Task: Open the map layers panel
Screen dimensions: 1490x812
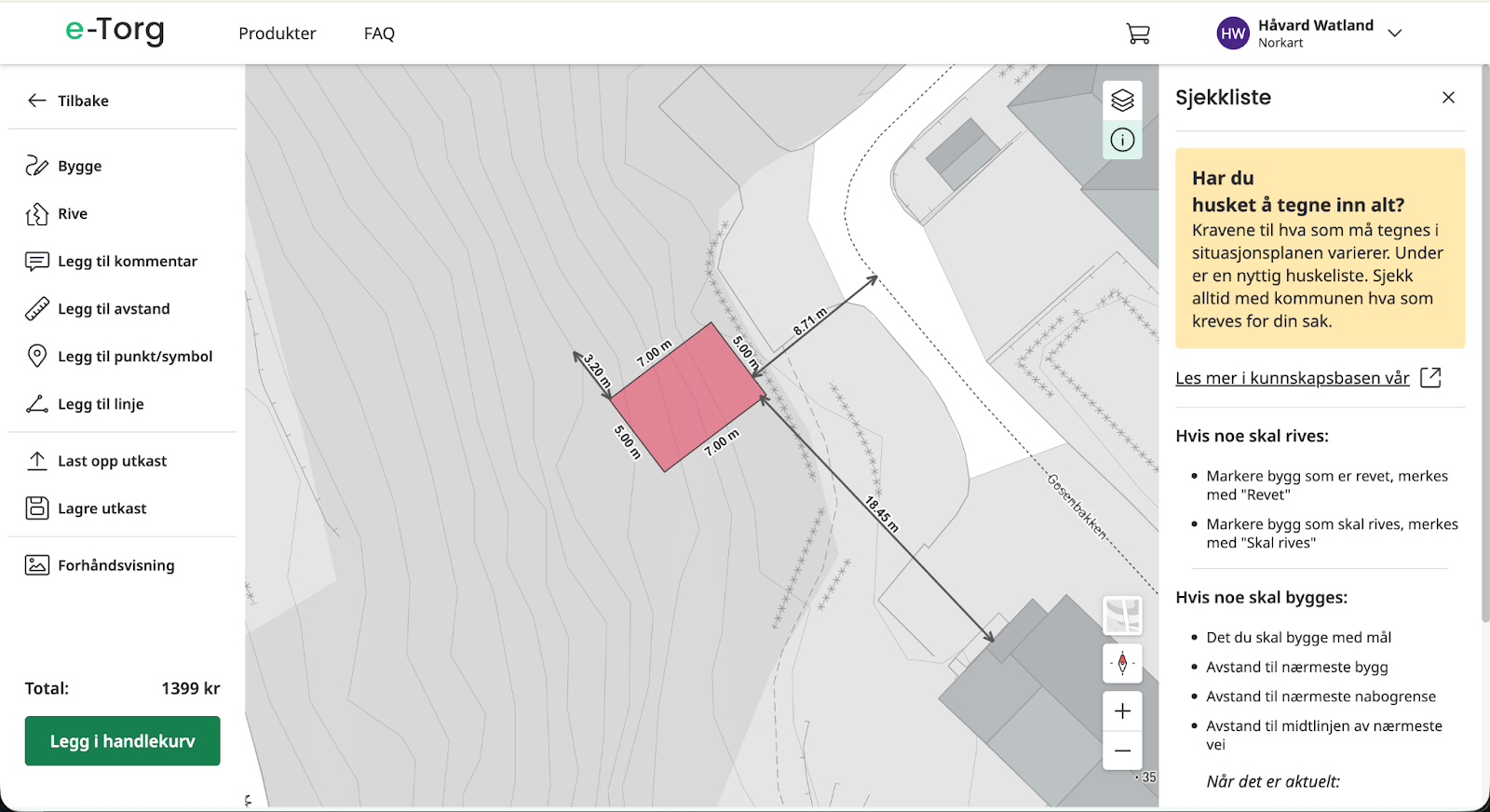Action: pos(1122,101)
